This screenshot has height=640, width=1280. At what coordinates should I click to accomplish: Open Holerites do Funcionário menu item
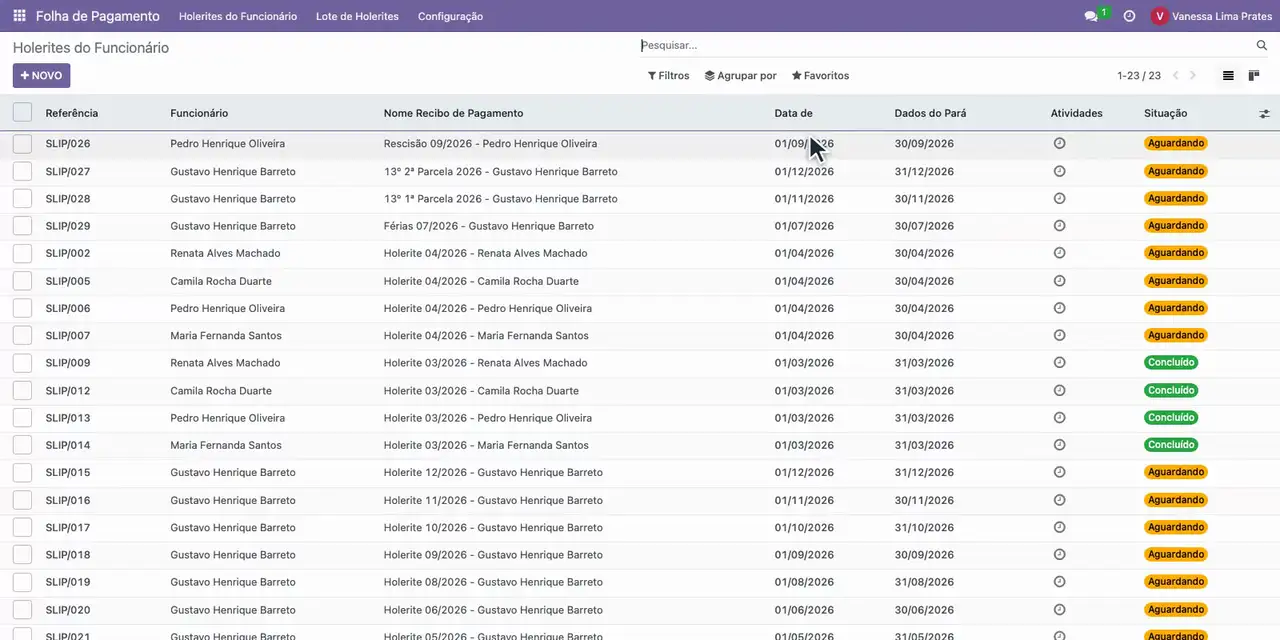pyautogui.click(x=238, y=16)
